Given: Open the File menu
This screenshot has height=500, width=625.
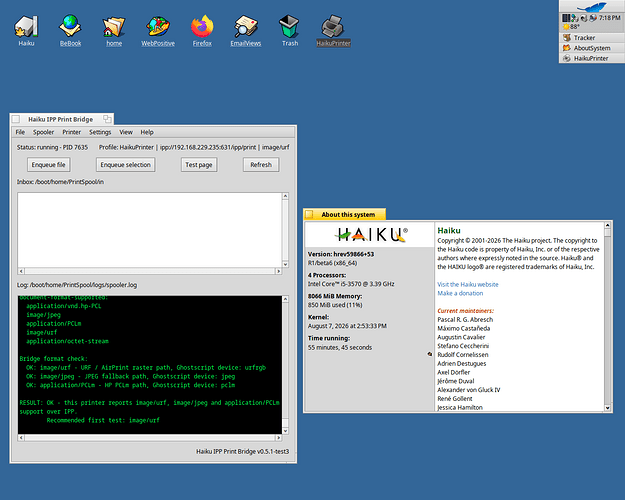Looking at the screenshot, I should [x=20, y=132].
